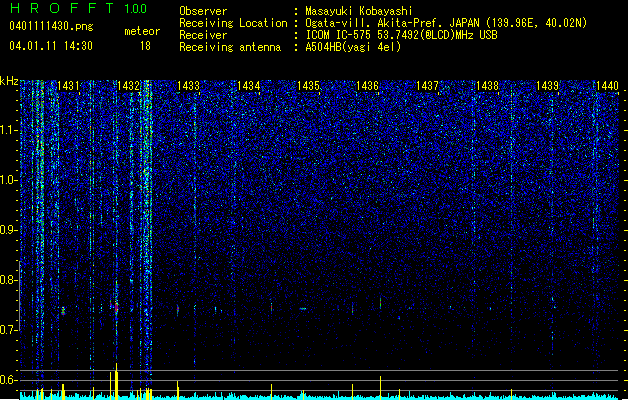Click the 1434 time marker

pyautogui.click(x=248, y=86)
